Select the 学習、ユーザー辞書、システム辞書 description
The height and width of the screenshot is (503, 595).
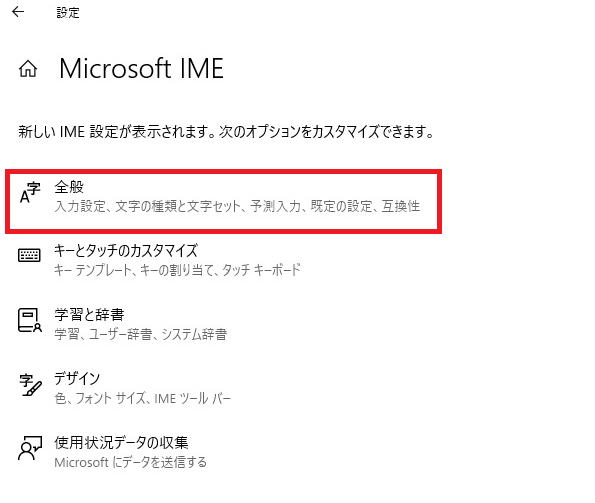(140, 334)
